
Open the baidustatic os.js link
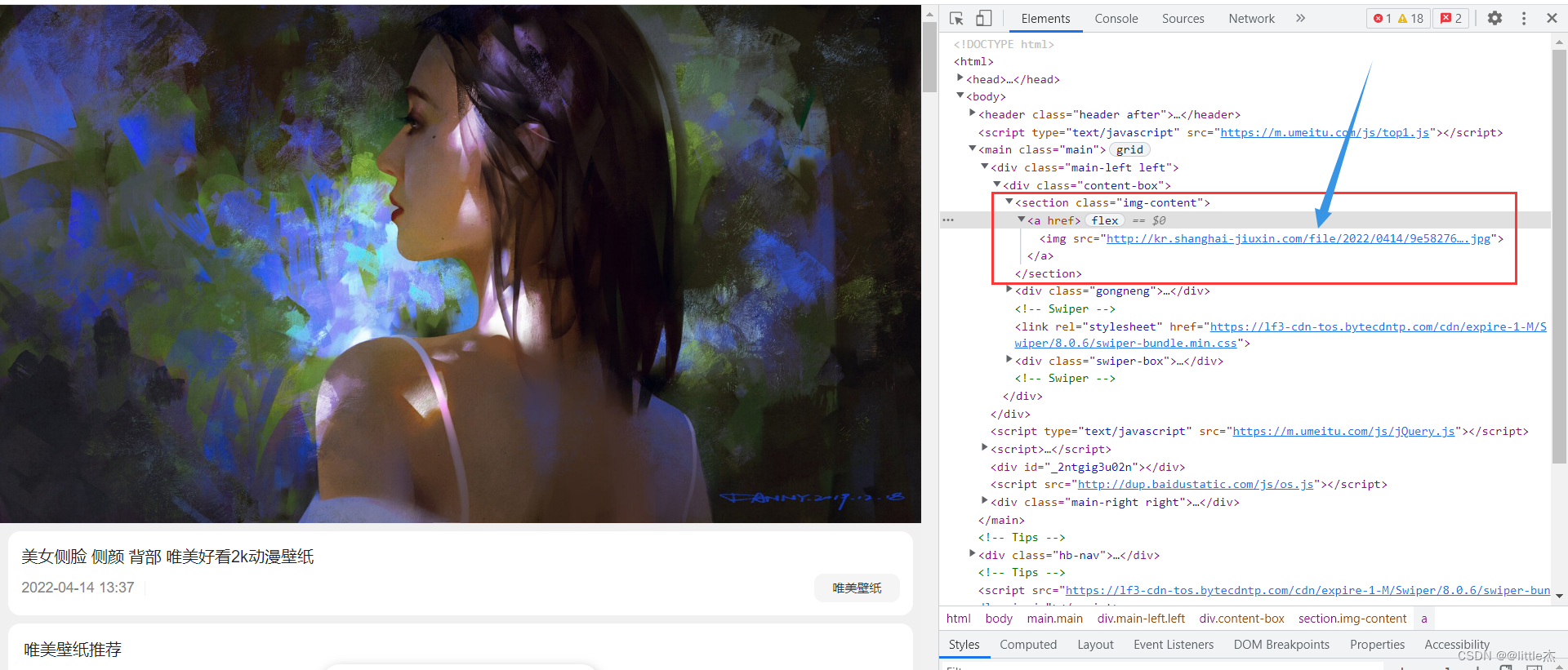(x=1196, y=484)
